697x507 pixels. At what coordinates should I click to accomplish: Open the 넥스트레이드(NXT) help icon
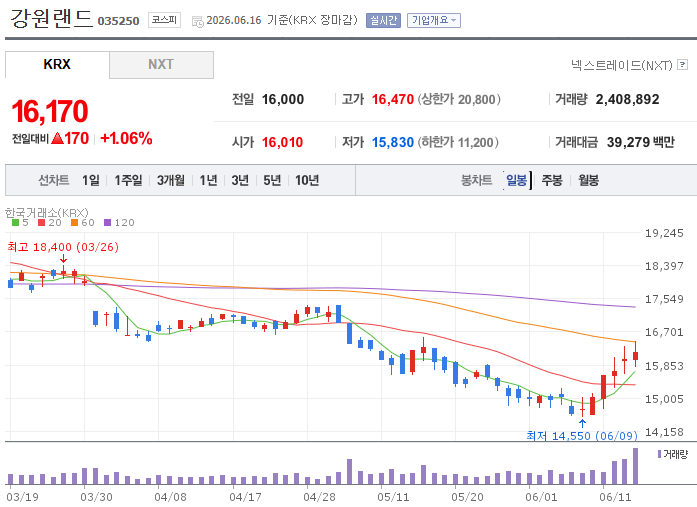[682, 65]
